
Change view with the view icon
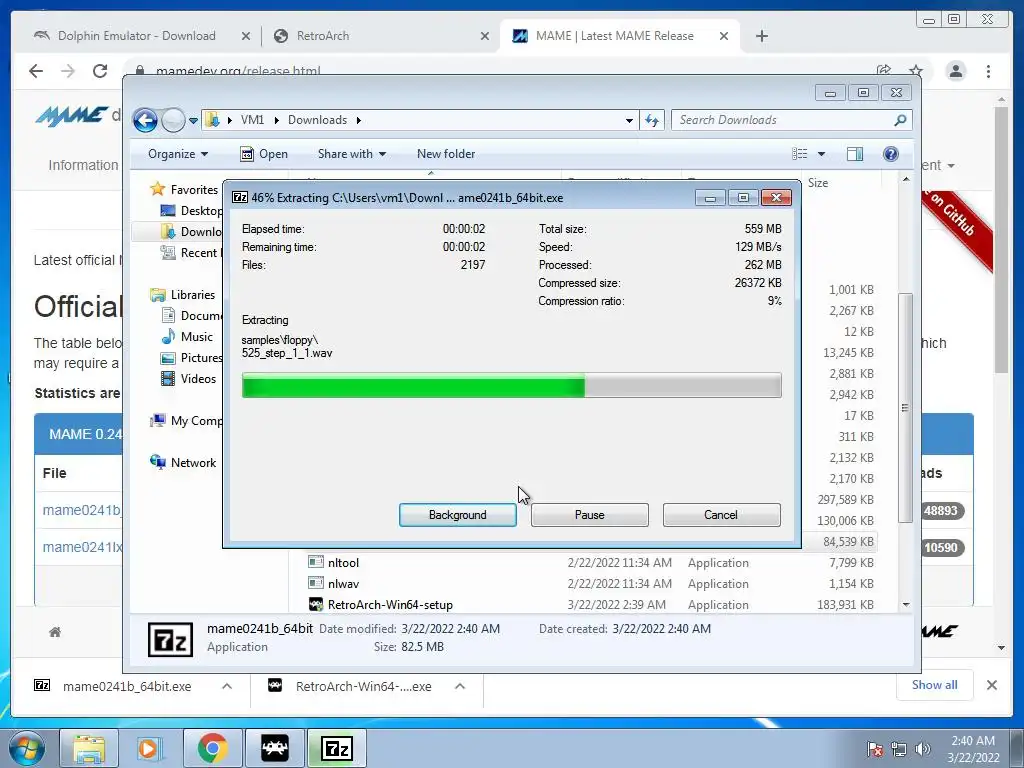coord(800,154)
